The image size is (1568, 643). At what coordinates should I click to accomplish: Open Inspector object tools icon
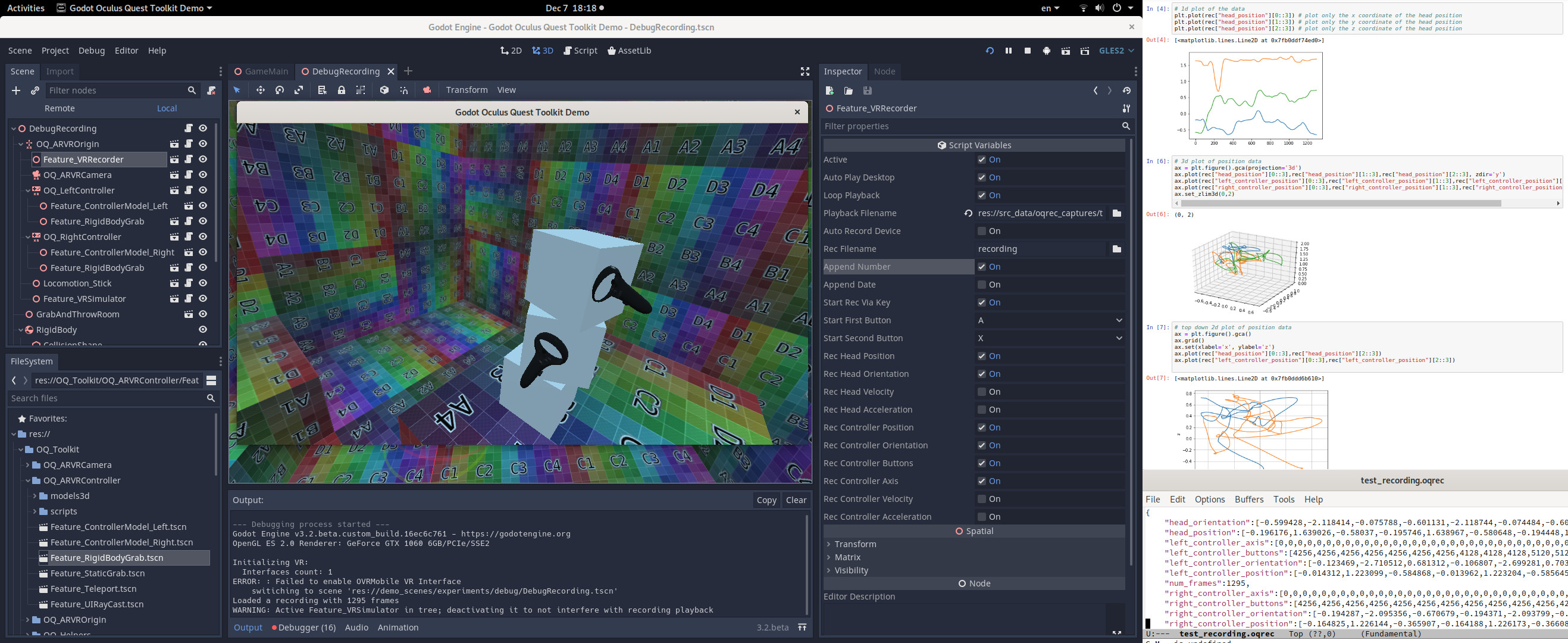[x=1126, y=108]
